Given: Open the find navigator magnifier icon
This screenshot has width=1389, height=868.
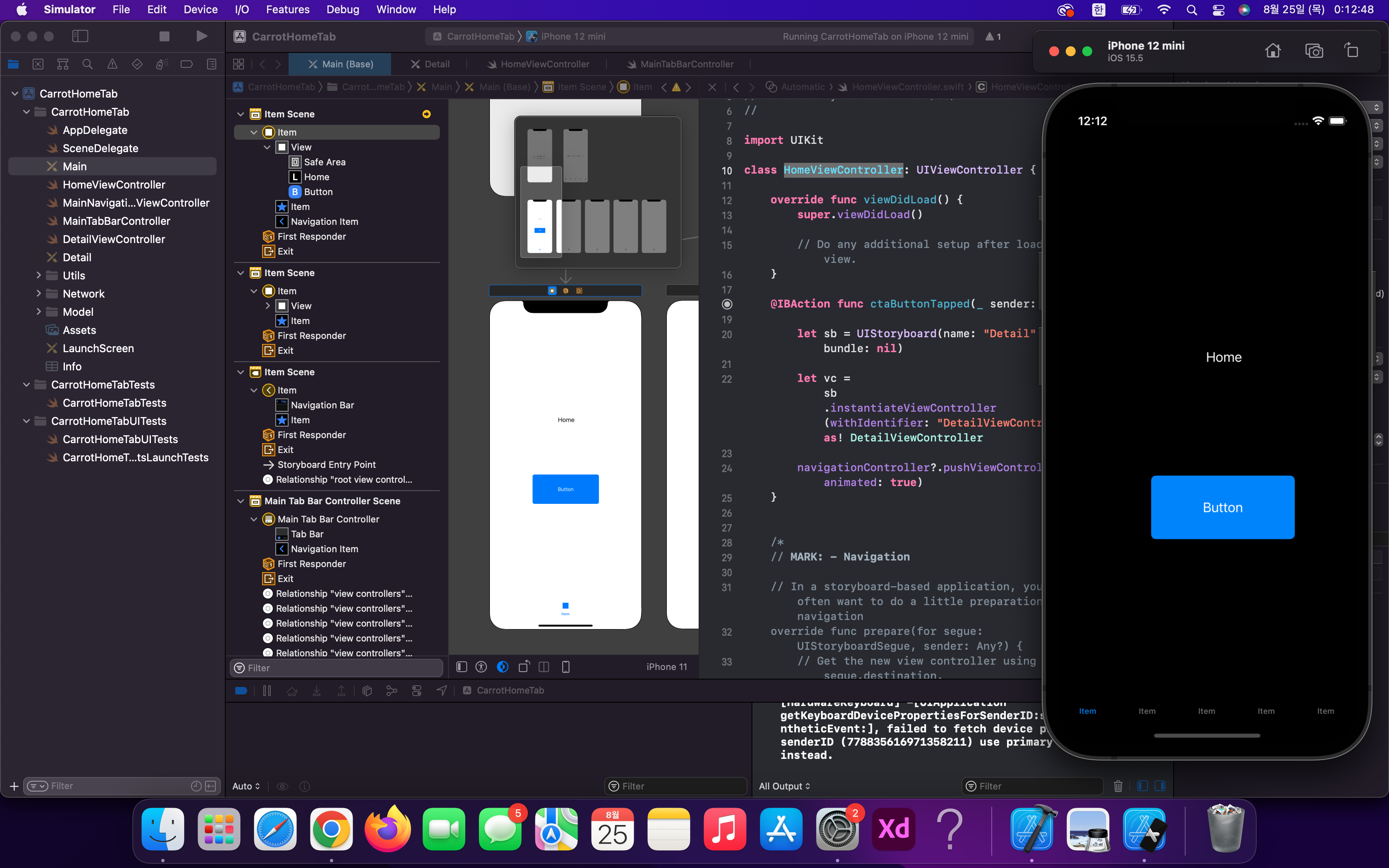Looking at the screenshot, I should click(87, 64).
